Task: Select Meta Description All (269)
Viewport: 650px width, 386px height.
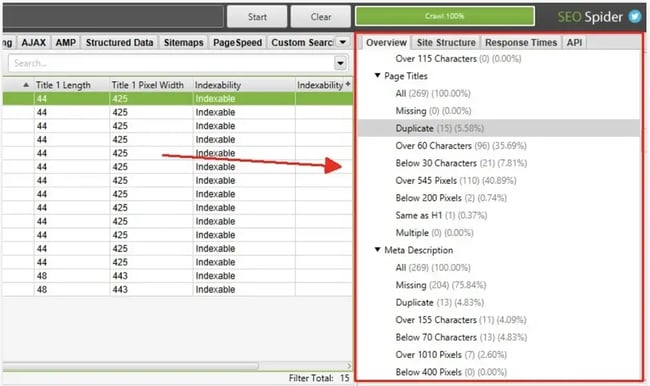Action: click(433, 268)
